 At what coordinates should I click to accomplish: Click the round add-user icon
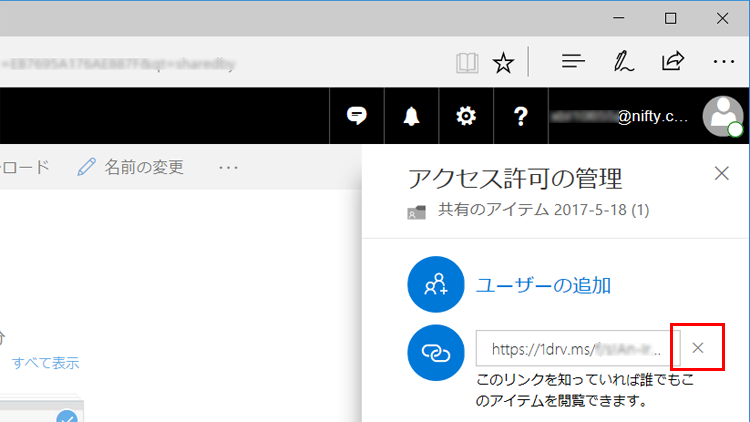pyautogui.click(x=436, y=284)
